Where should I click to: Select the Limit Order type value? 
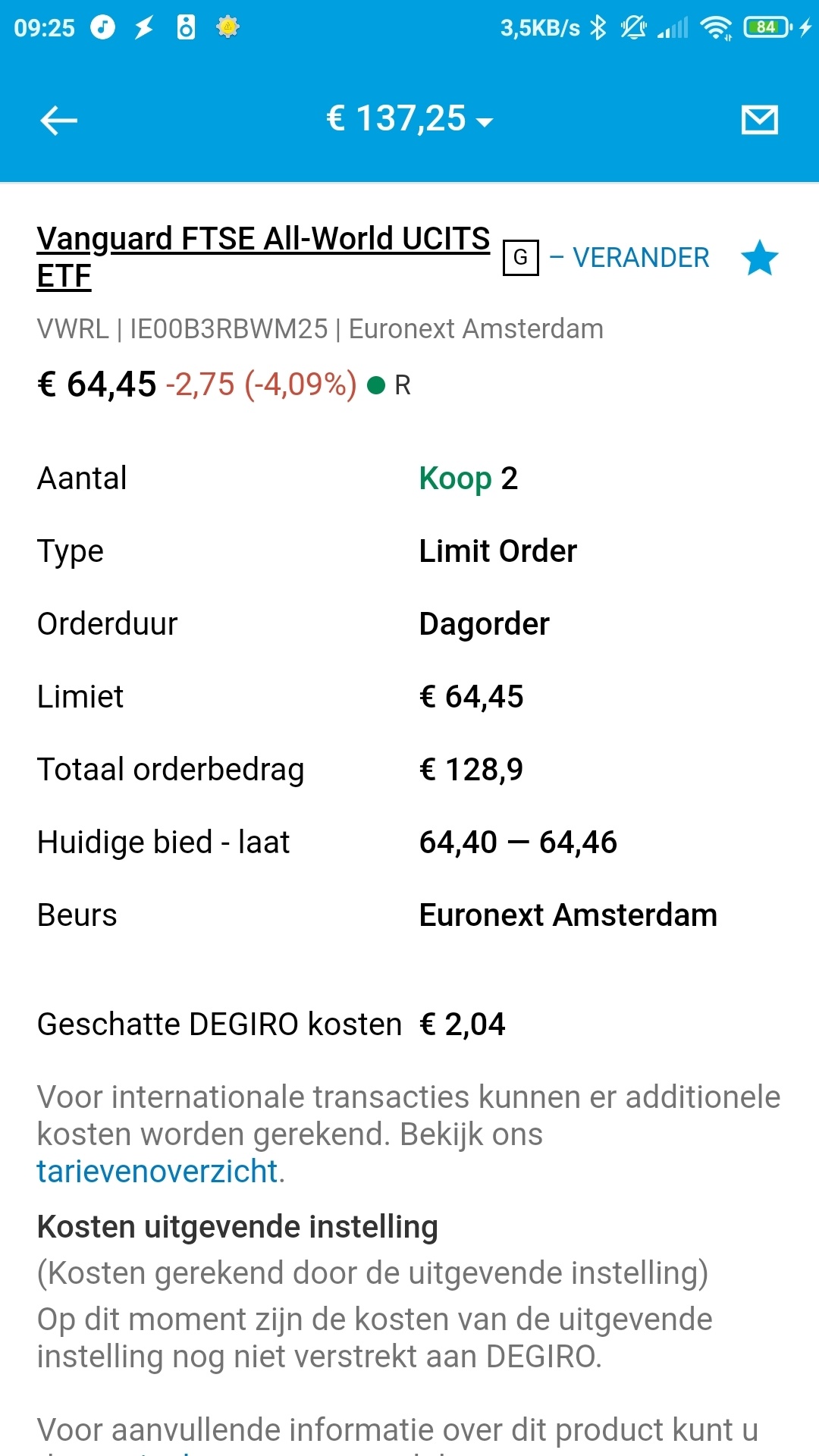497,551
